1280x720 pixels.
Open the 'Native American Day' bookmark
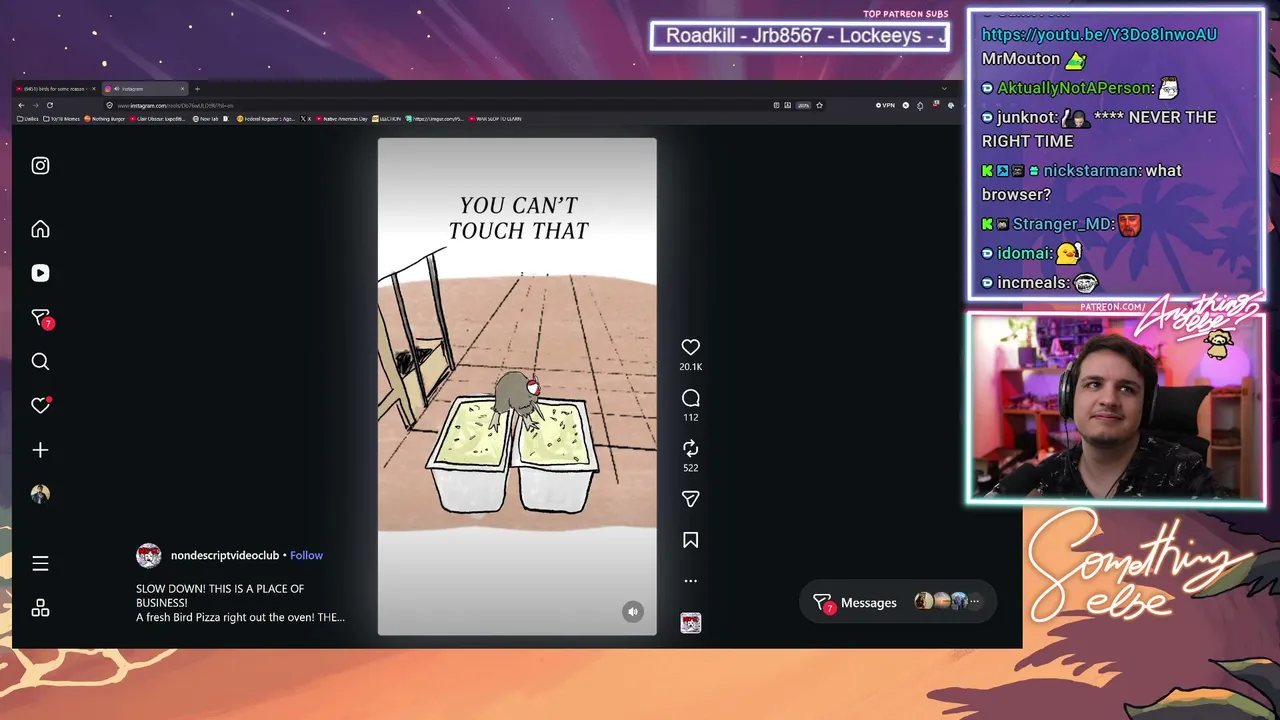click(341, 119)
